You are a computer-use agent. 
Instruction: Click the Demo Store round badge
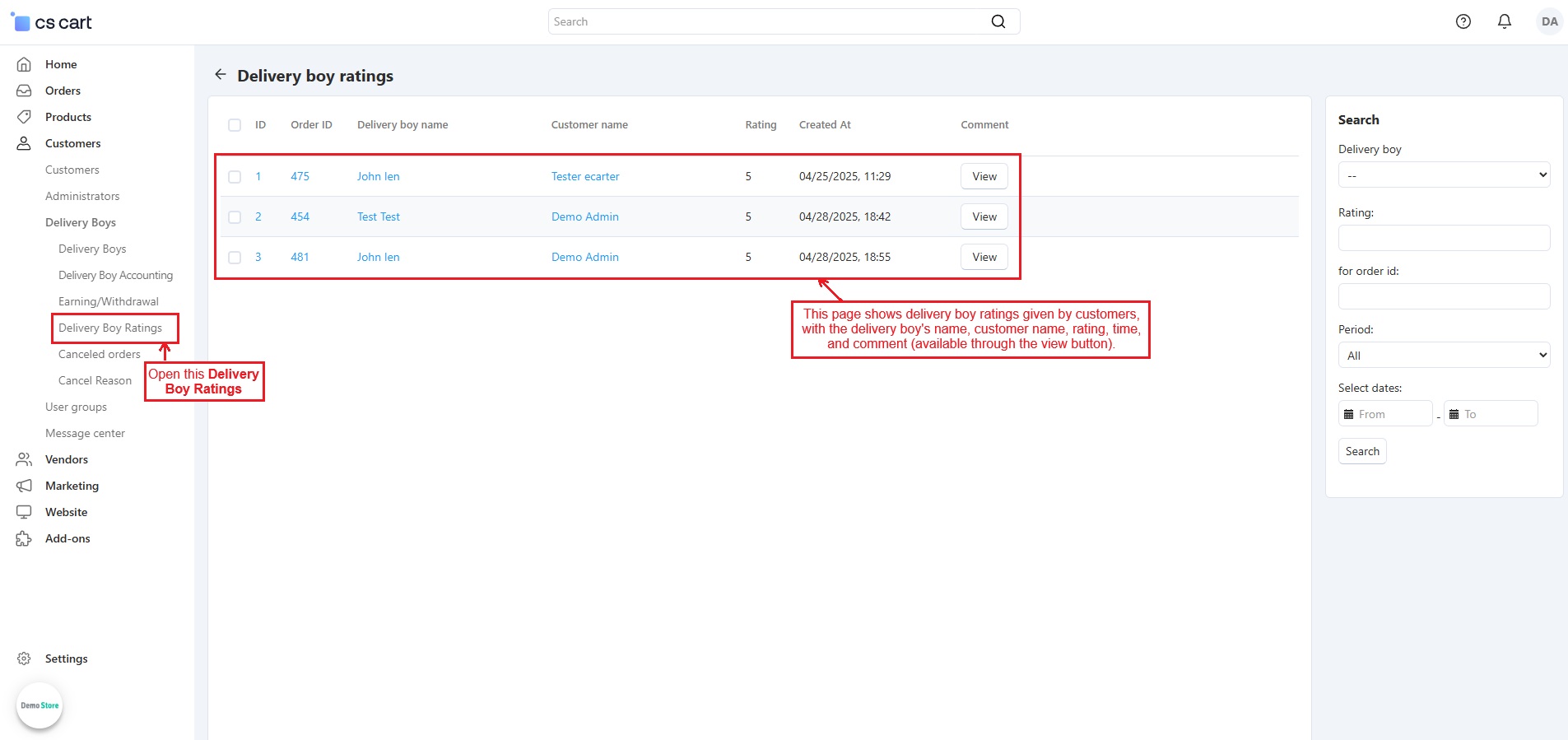pos(40,705)
